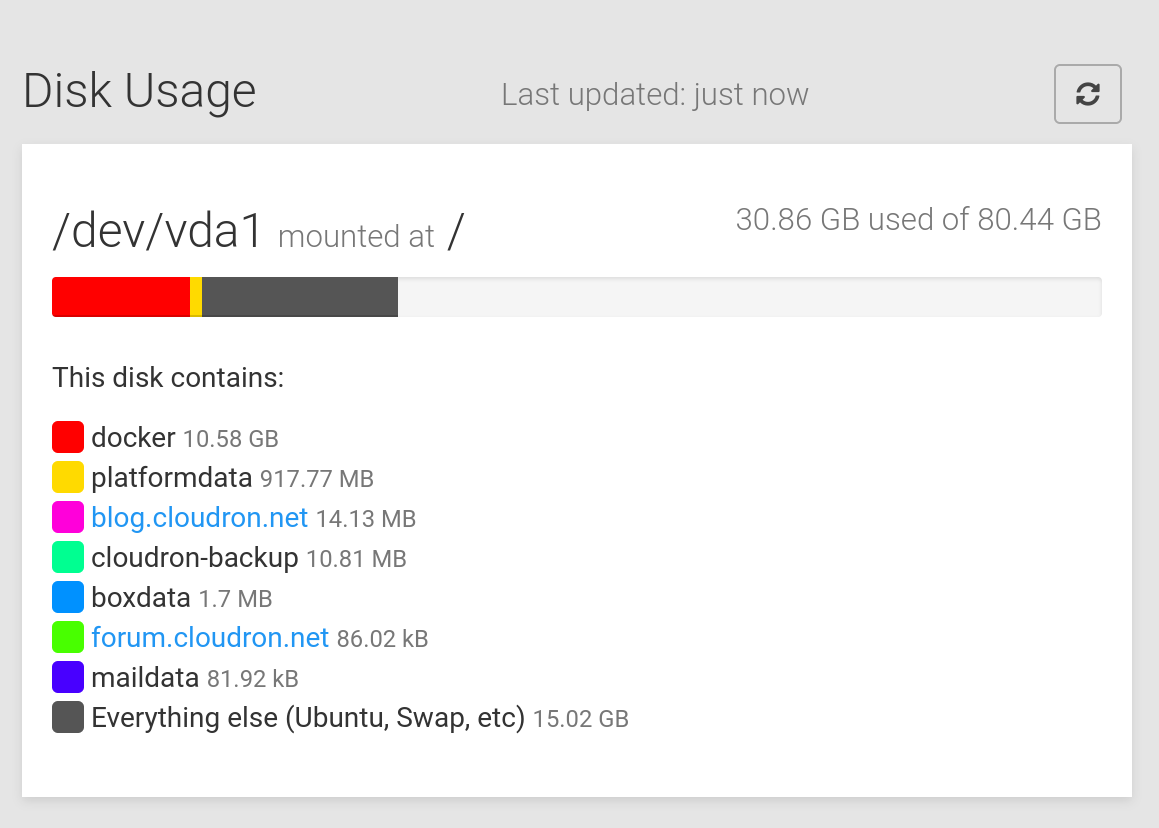Click the yellow platformdata color swatch

tap(67, 477)
